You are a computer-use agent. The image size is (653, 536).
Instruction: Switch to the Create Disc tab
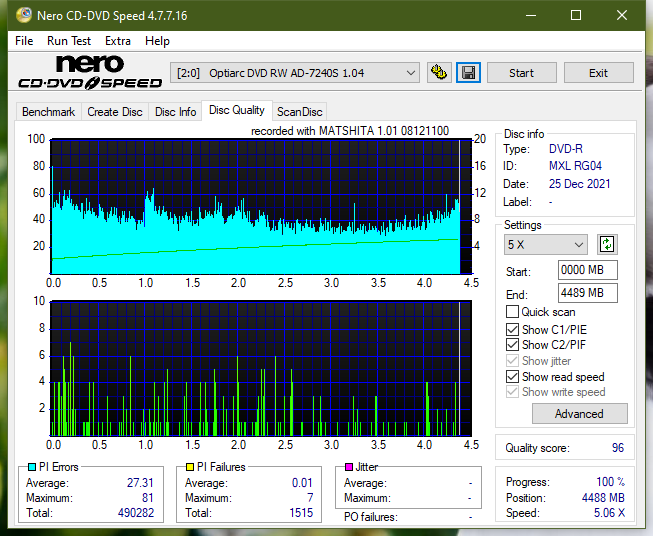click(x=115, y=112)
